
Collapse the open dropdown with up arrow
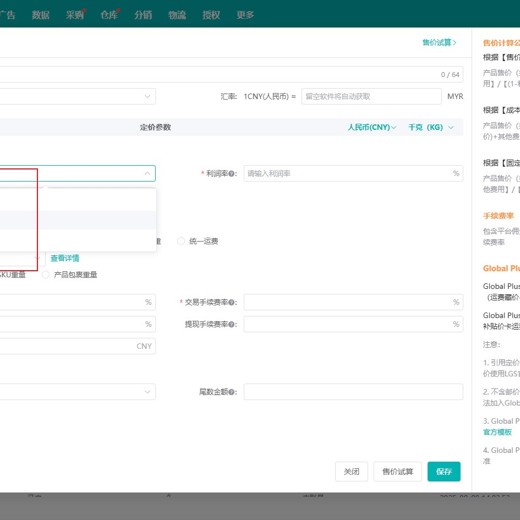point(147,173)
